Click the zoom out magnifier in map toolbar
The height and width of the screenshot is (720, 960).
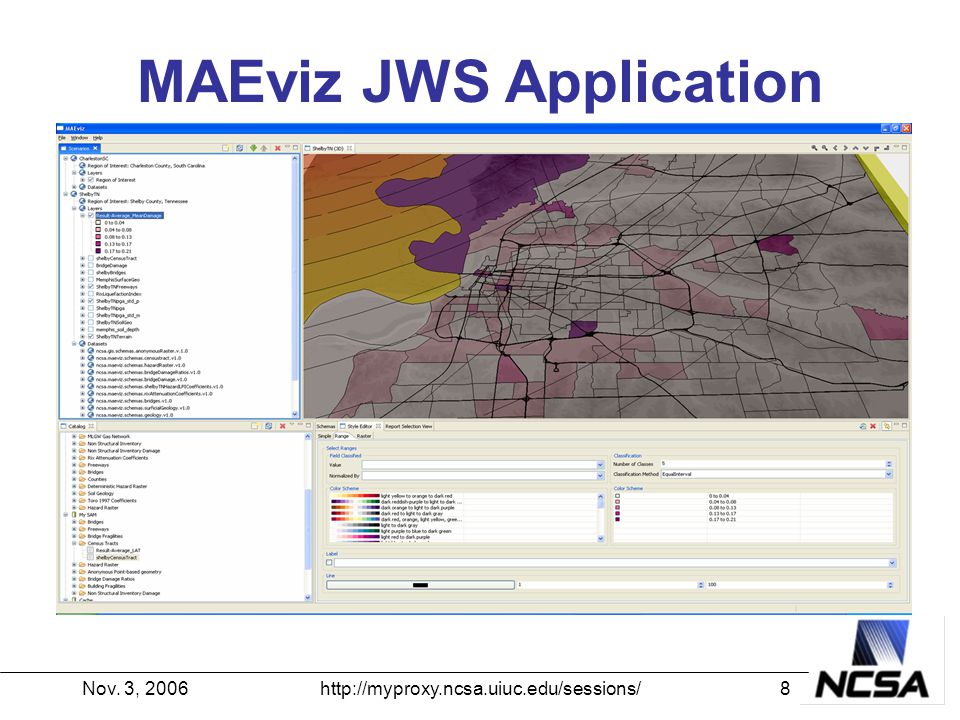825,148
